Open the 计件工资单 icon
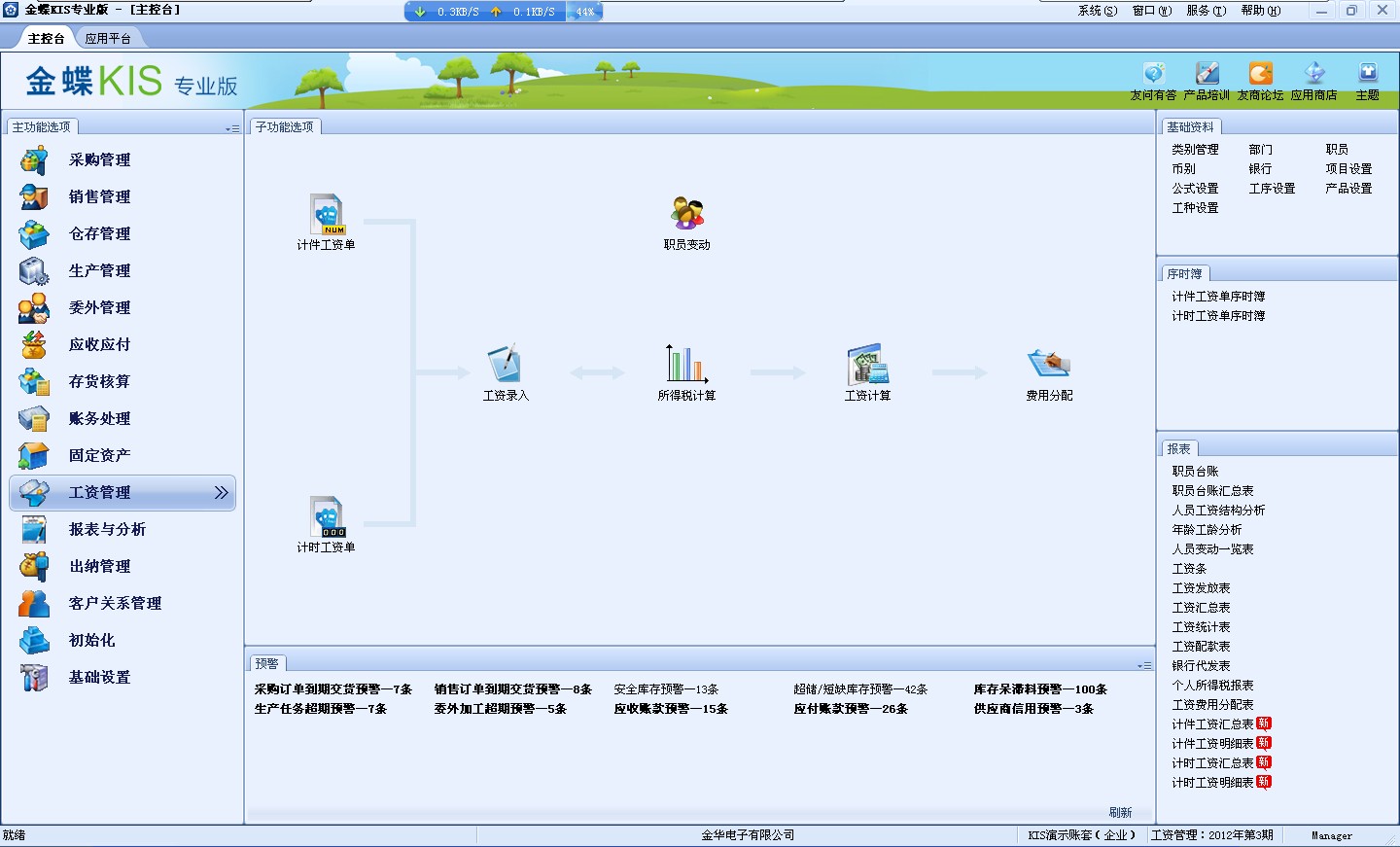 (328, 214)
